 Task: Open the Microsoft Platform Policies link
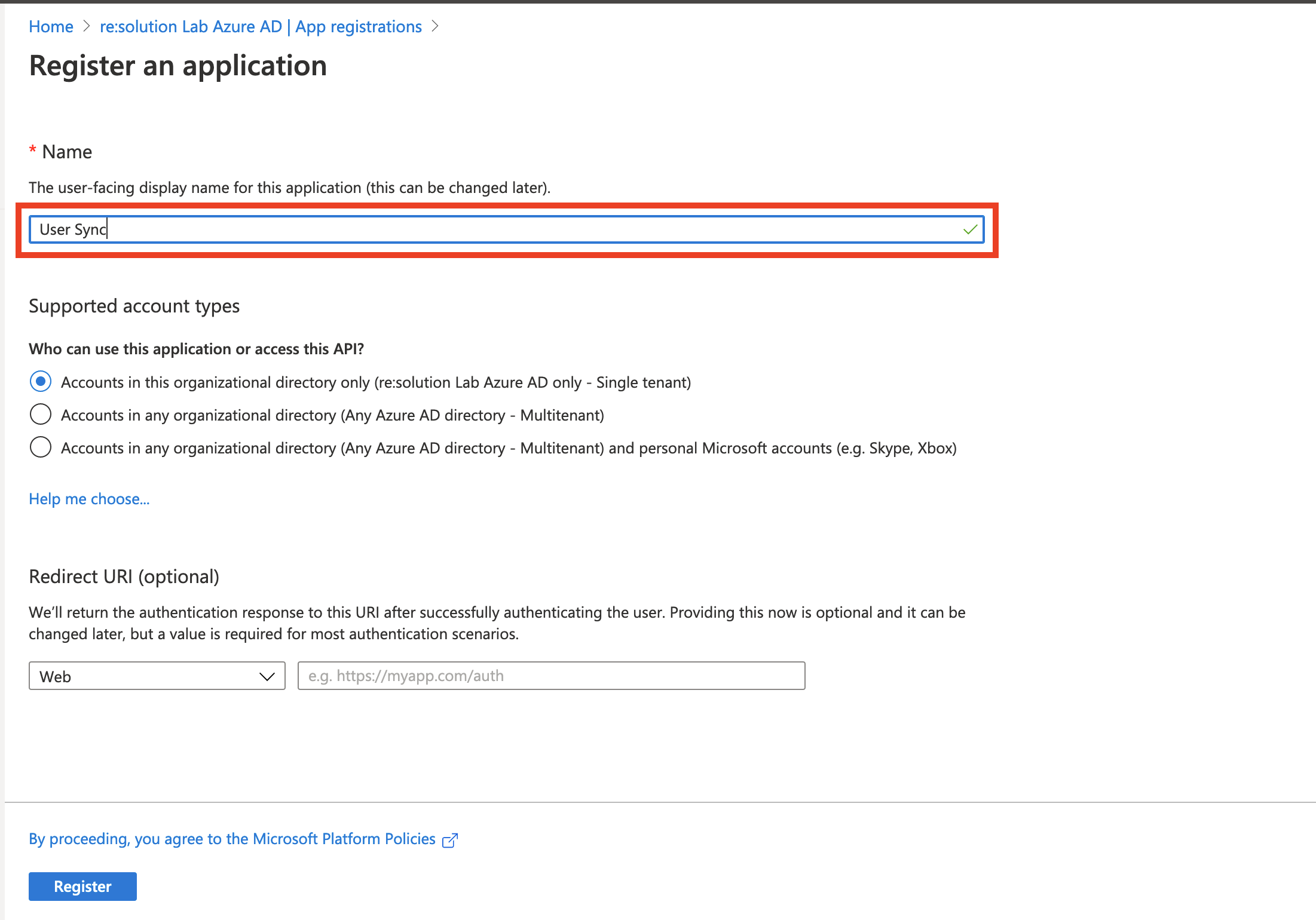(x=232, y=839)
